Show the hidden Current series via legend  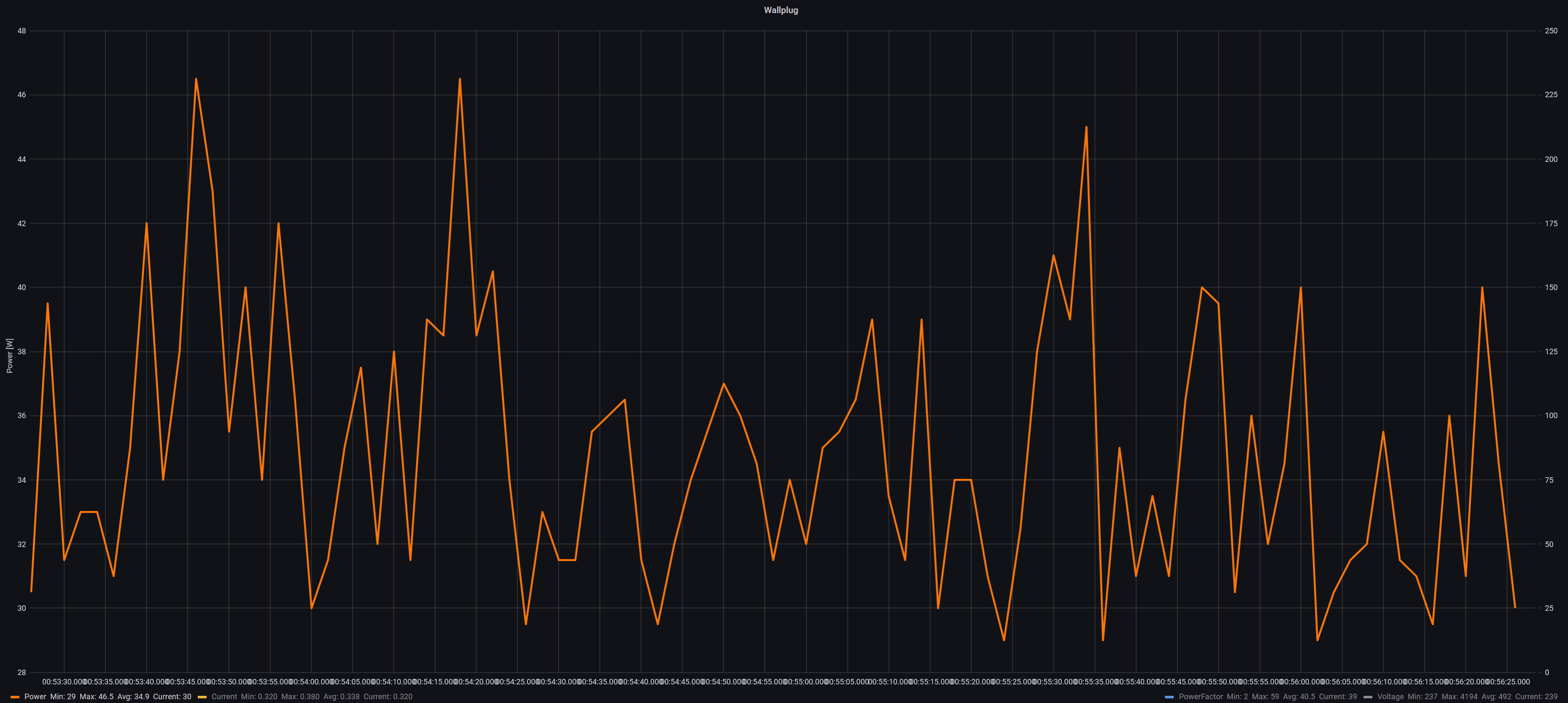(x=224, y=697)
